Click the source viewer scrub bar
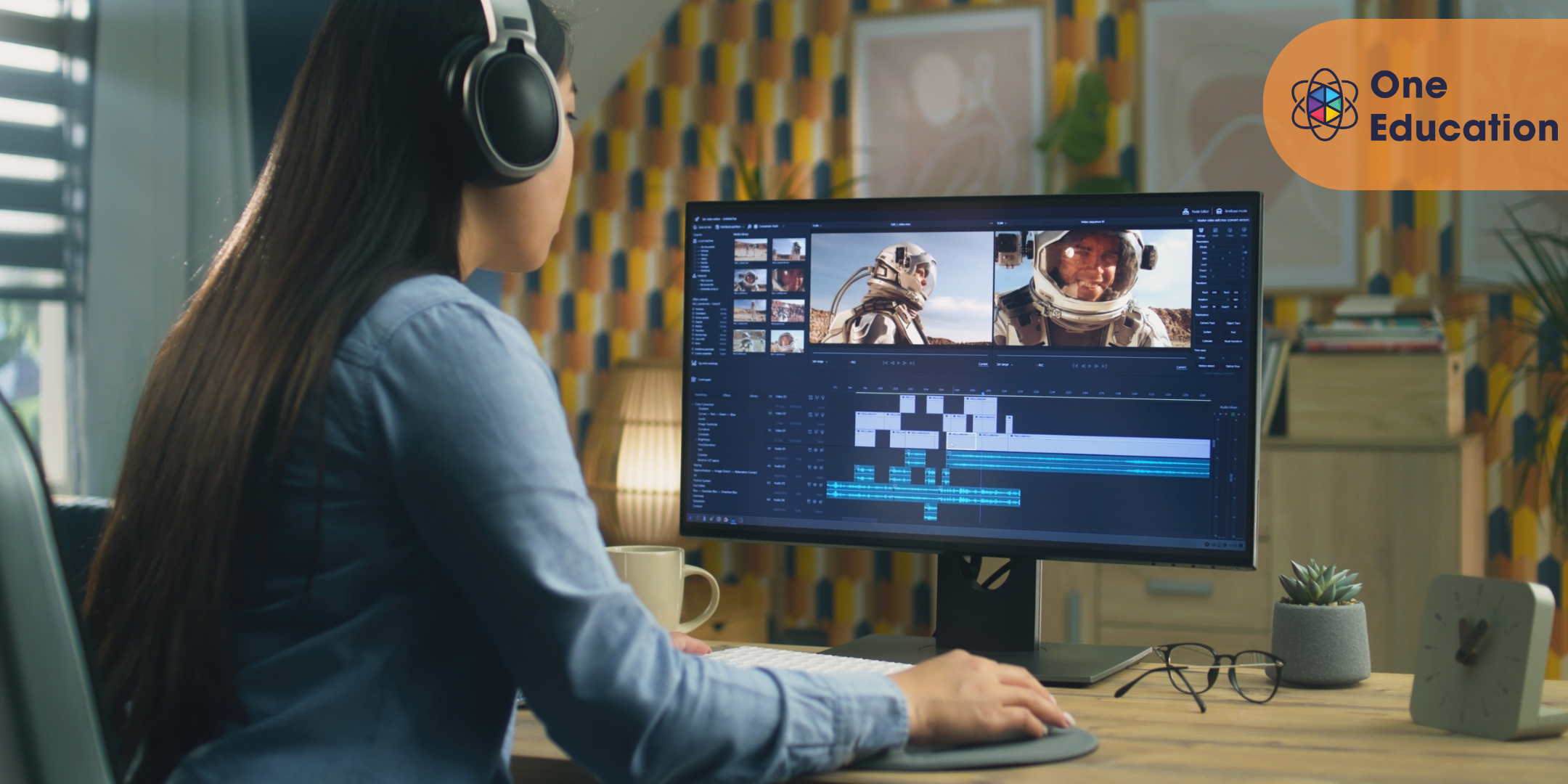Image resolution: width=1568 pixels, height=784 pixels. point(900,354)
